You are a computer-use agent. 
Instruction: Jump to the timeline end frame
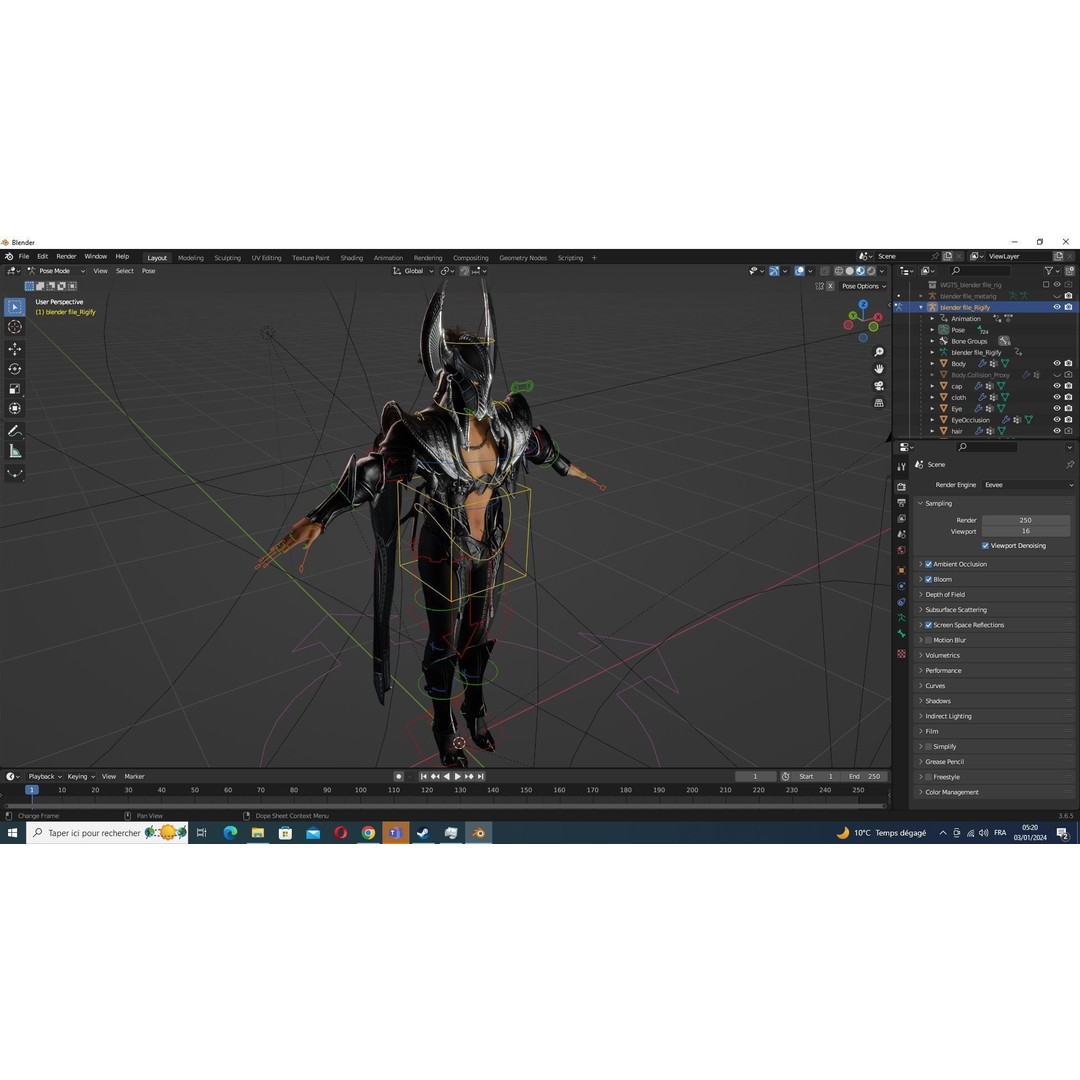[x=481, y=777]
